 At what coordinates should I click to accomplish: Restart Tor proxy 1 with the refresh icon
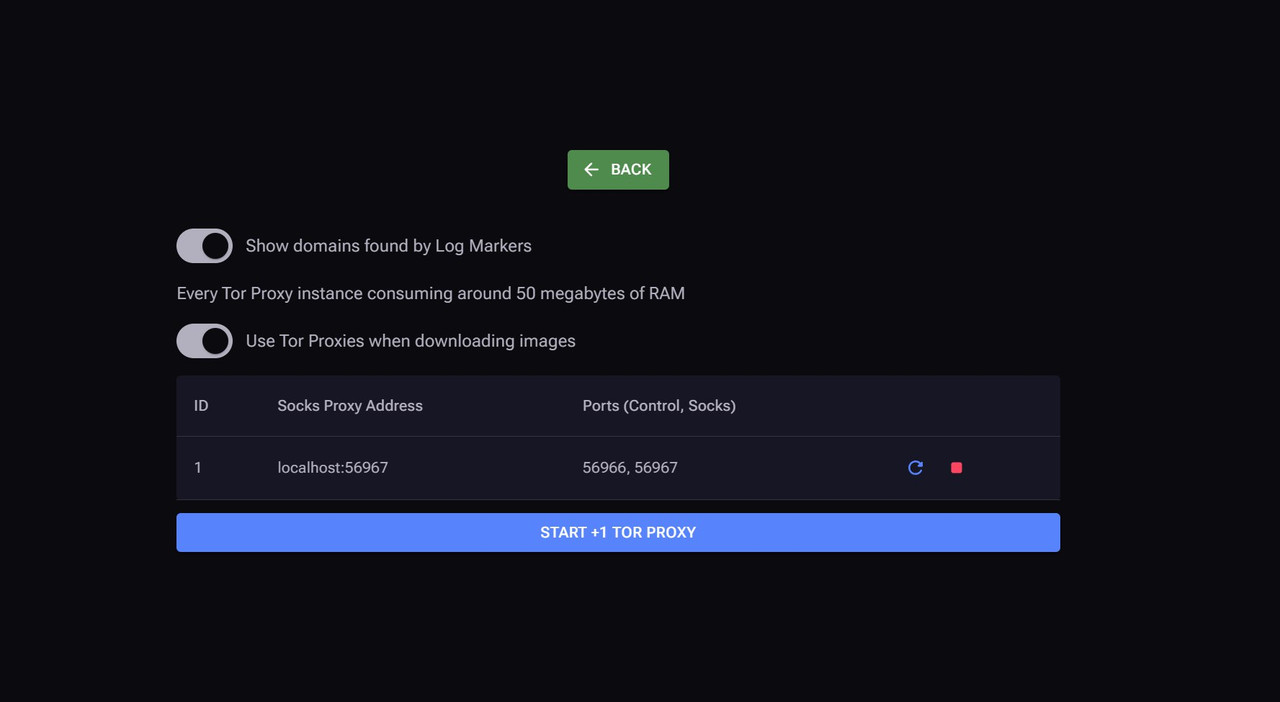tap(915, 468)
